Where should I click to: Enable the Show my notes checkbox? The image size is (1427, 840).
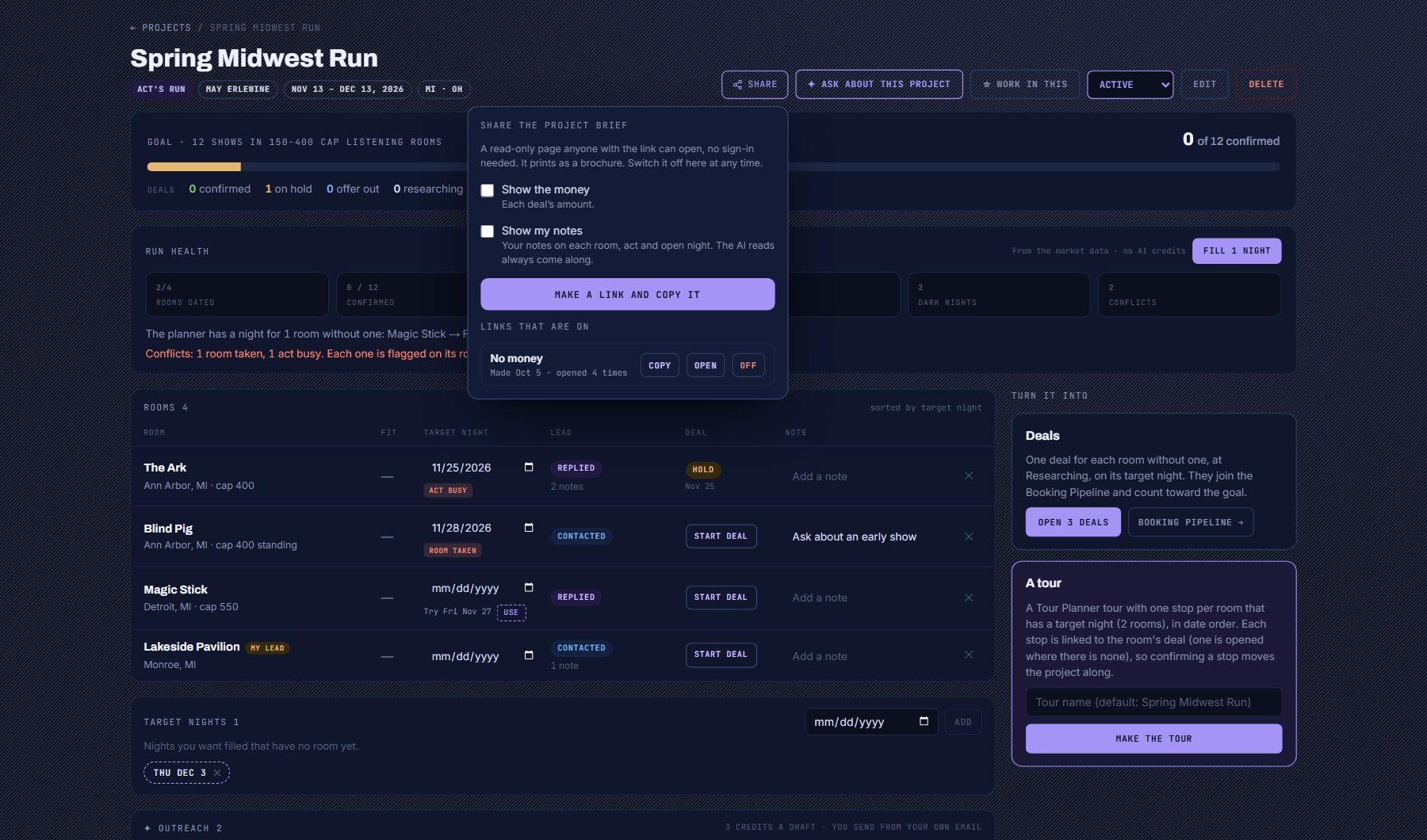tap(488, 231)
